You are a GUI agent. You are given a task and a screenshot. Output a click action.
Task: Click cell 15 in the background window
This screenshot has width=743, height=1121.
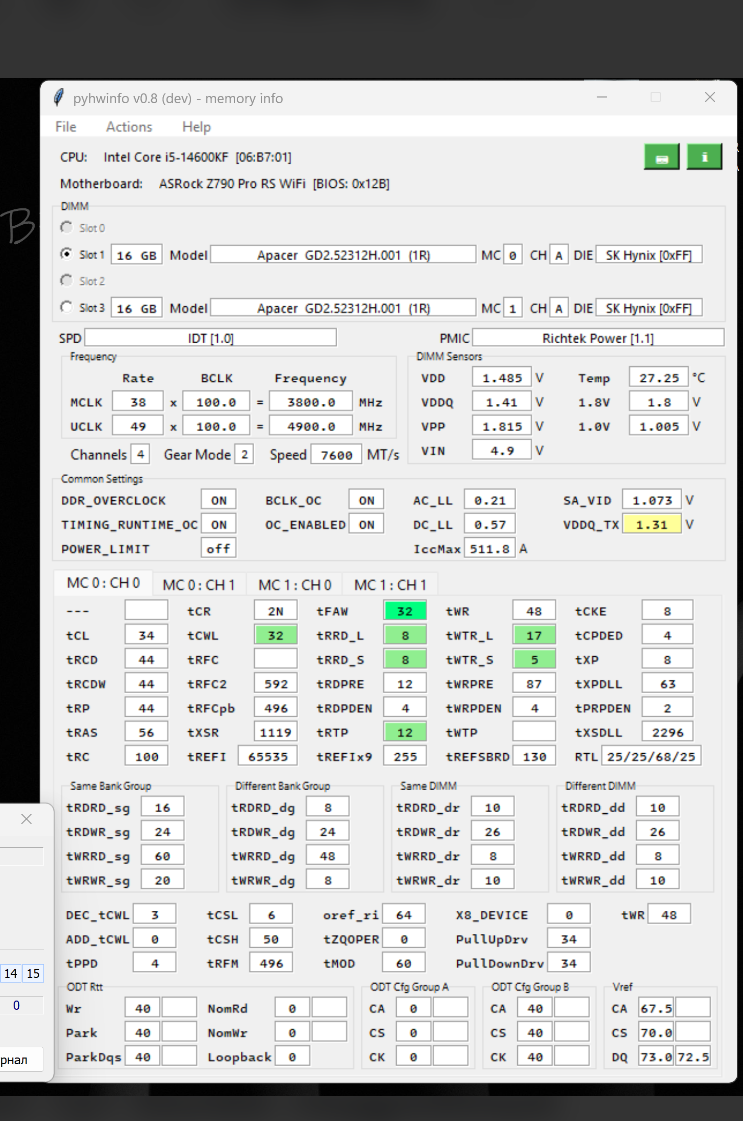pos(33,974)
